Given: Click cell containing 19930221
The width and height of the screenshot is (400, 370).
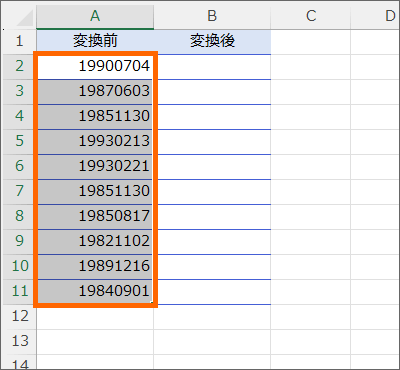Looking at the screenshot, I should click(x=95, y=167).
